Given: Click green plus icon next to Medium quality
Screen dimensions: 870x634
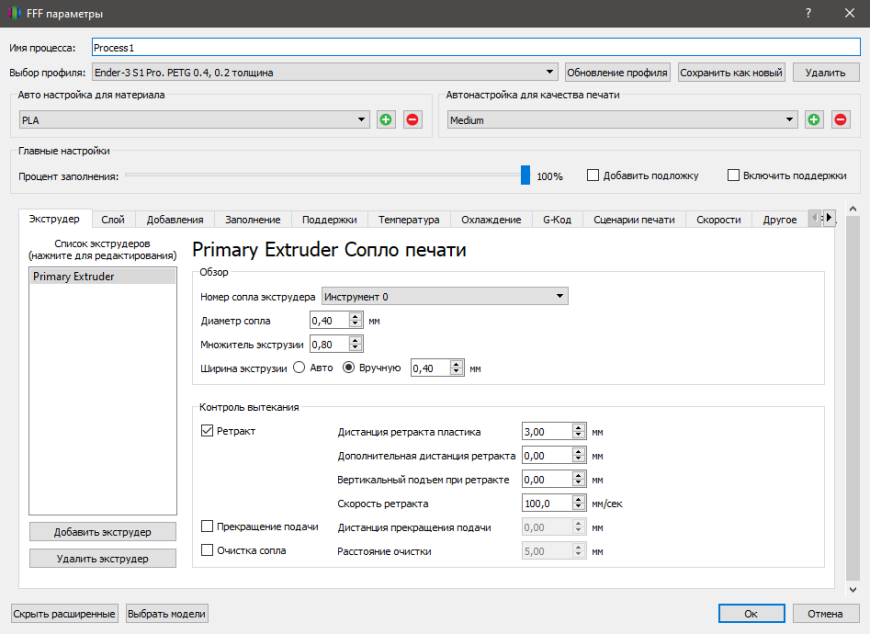Looking at the screenshot, I should 814,120.
